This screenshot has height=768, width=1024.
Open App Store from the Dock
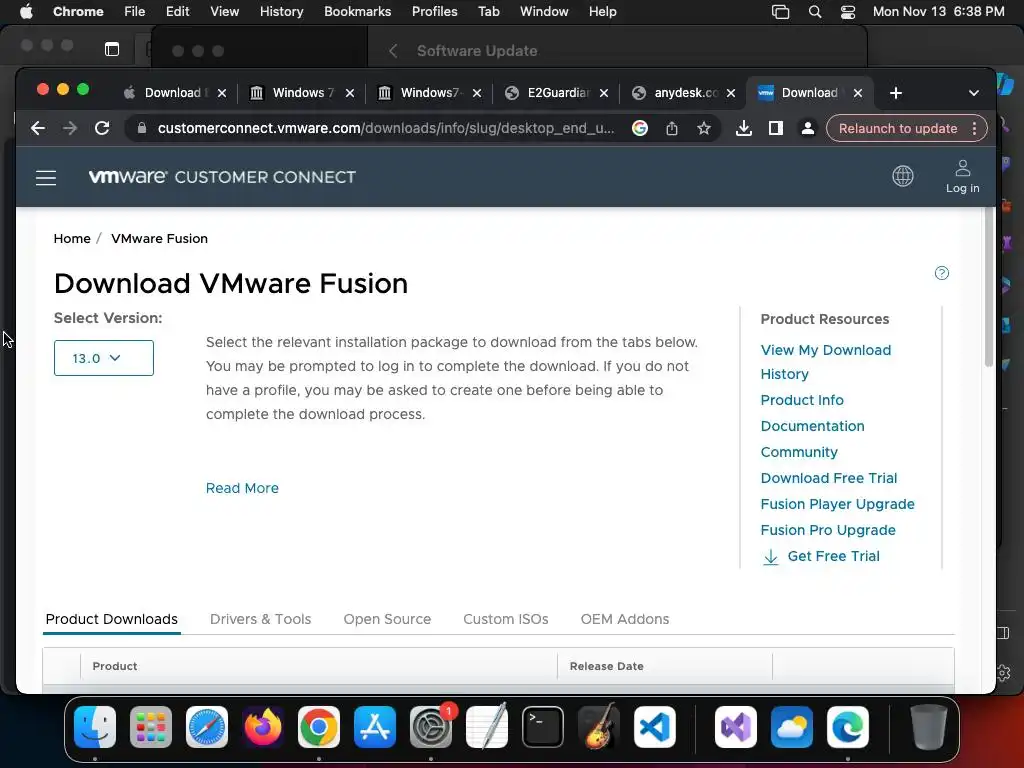[375, 727]
